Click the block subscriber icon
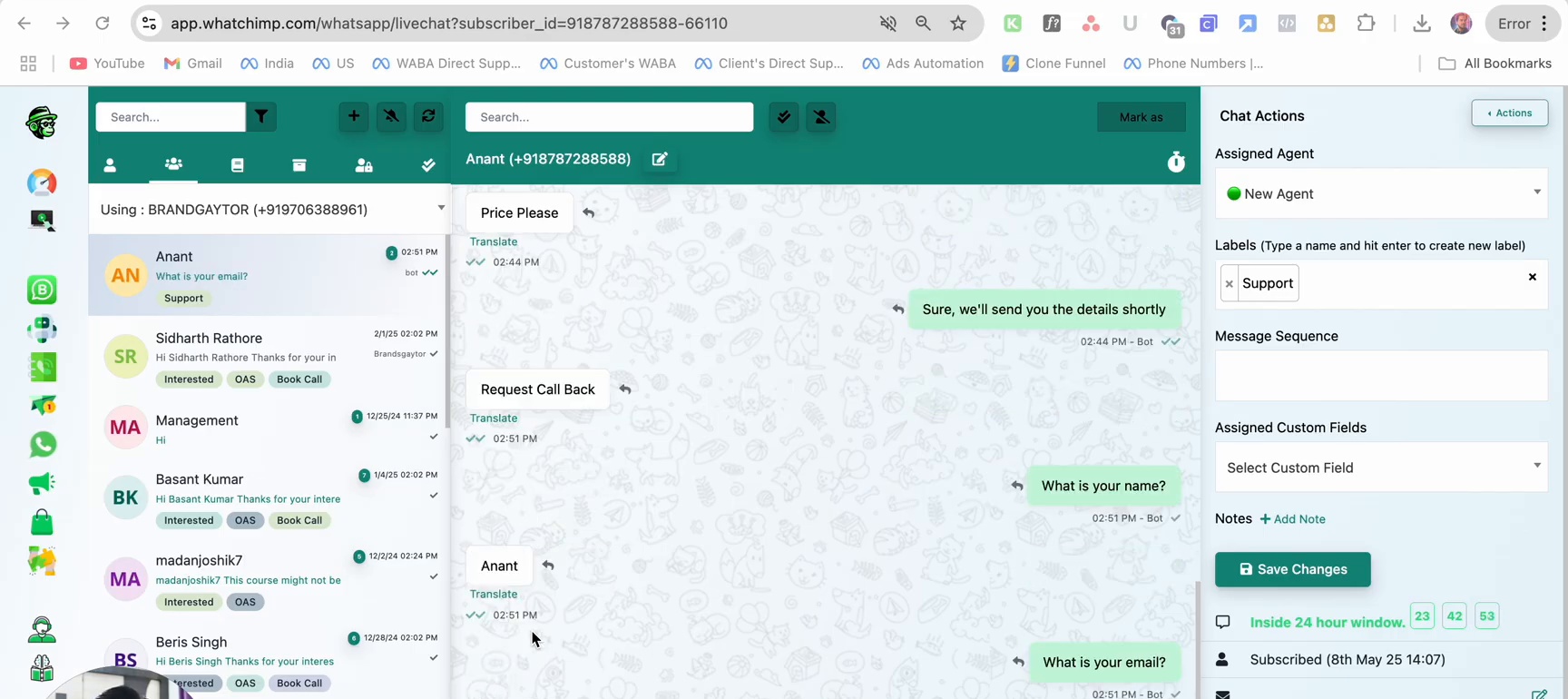Screen dimensions: 1568x699 (x=821, y=117)
